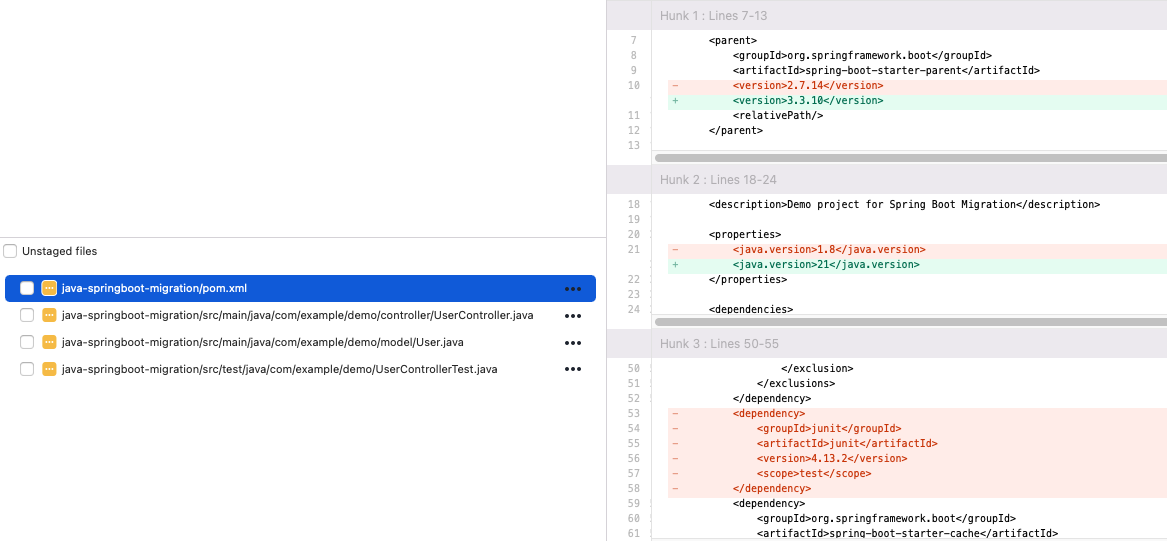
Task: Click the Unstaged files label
Action: point(60,252)
